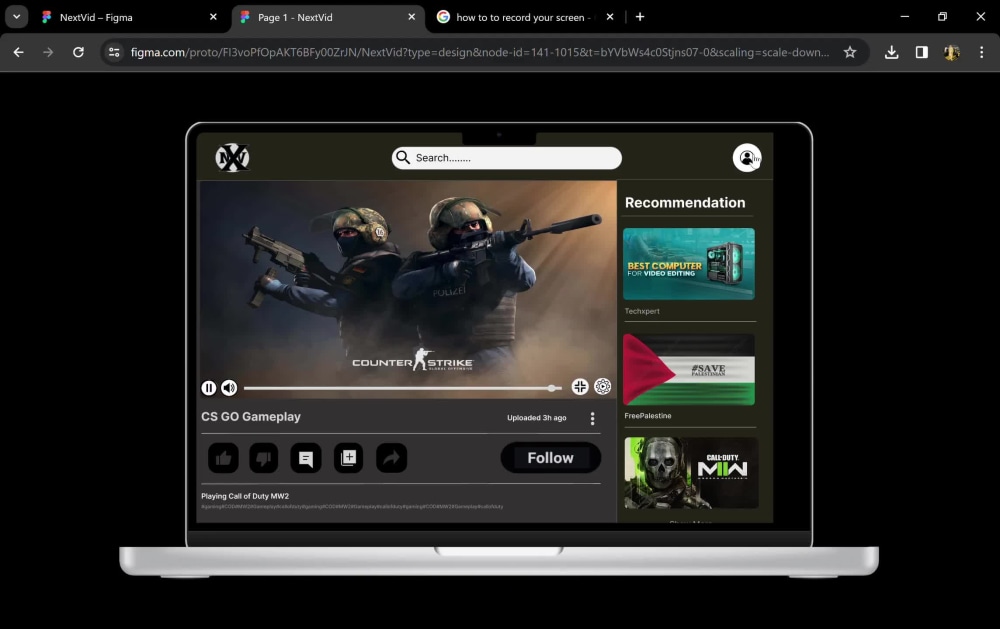Screen dimensions: 1000x629
Task: Follow the channel with the Follow button
Action: (550, 457)
